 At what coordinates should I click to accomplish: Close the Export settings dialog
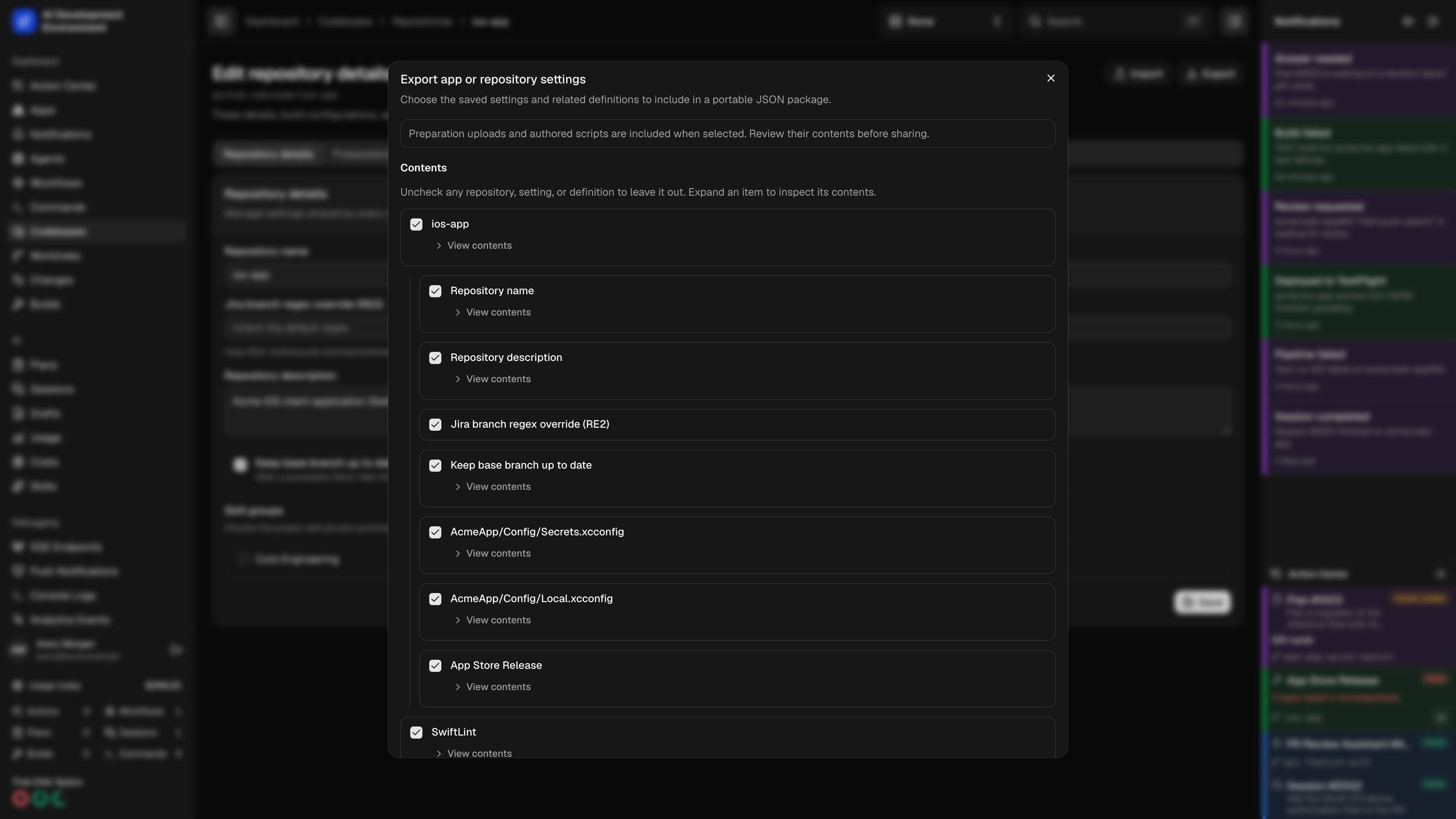pos(1051,78)
